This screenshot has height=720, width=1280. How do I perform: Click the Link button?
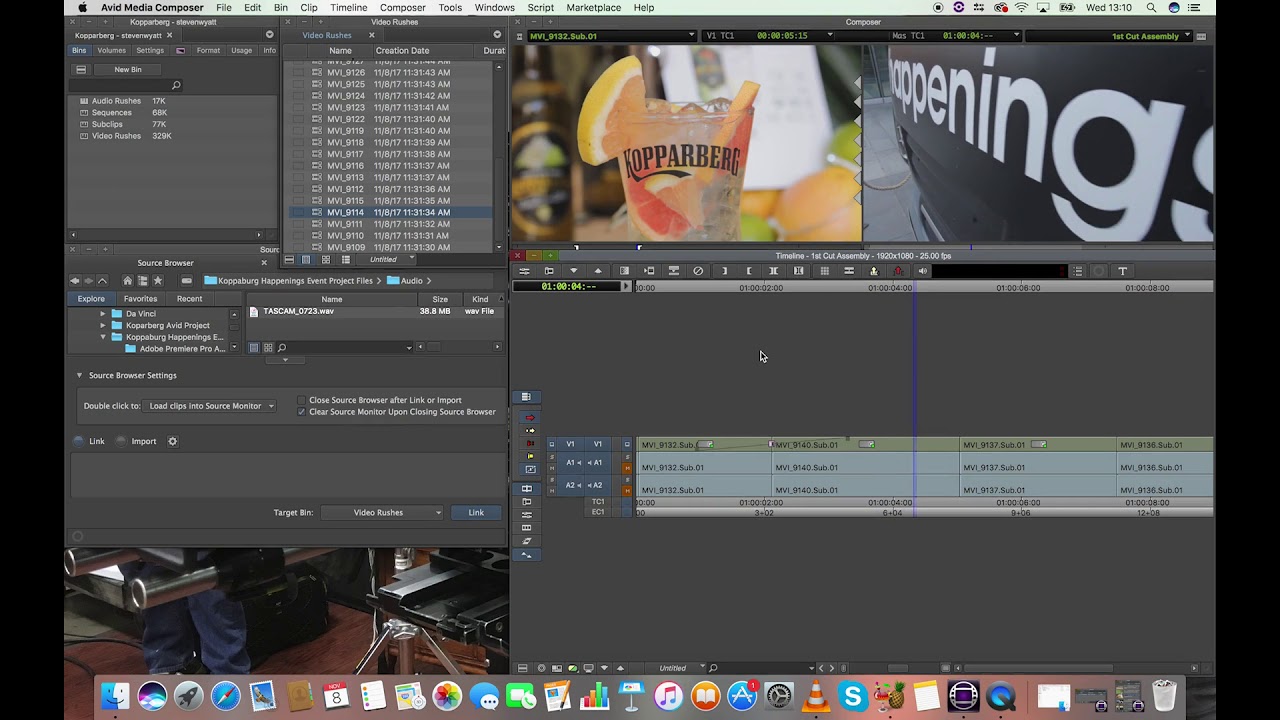[476, 513]
